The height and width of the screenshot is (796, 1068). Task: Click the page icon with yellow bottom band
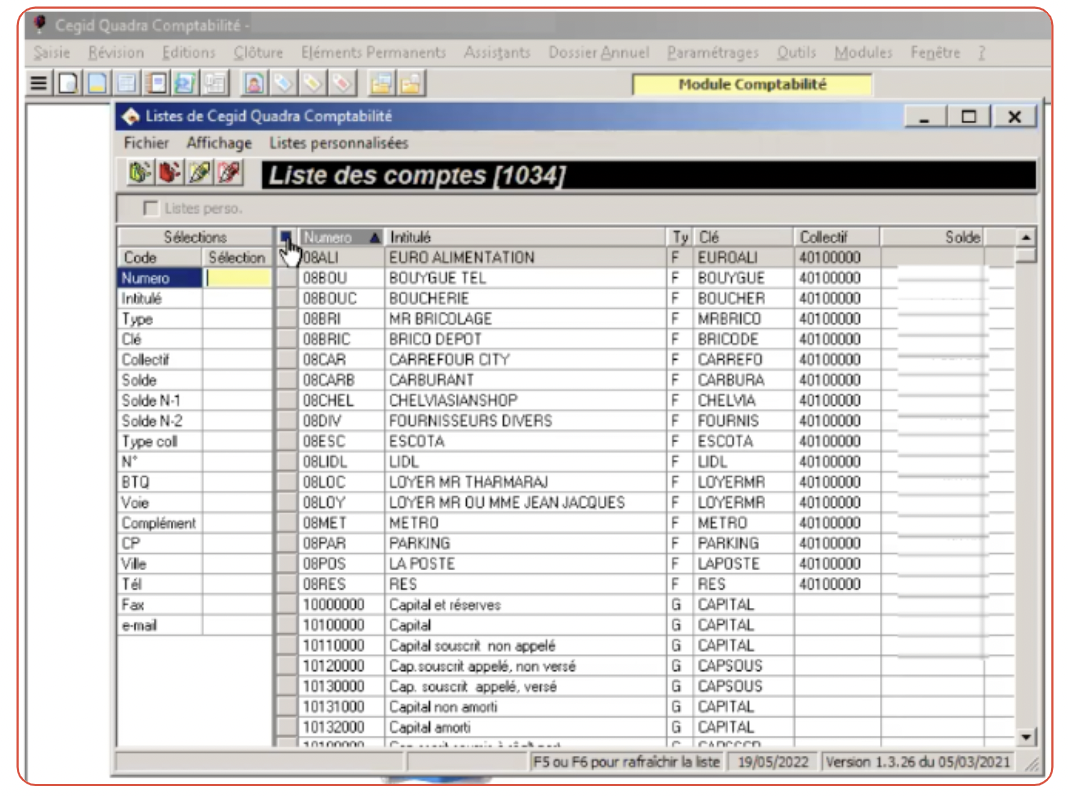(97, 84)
